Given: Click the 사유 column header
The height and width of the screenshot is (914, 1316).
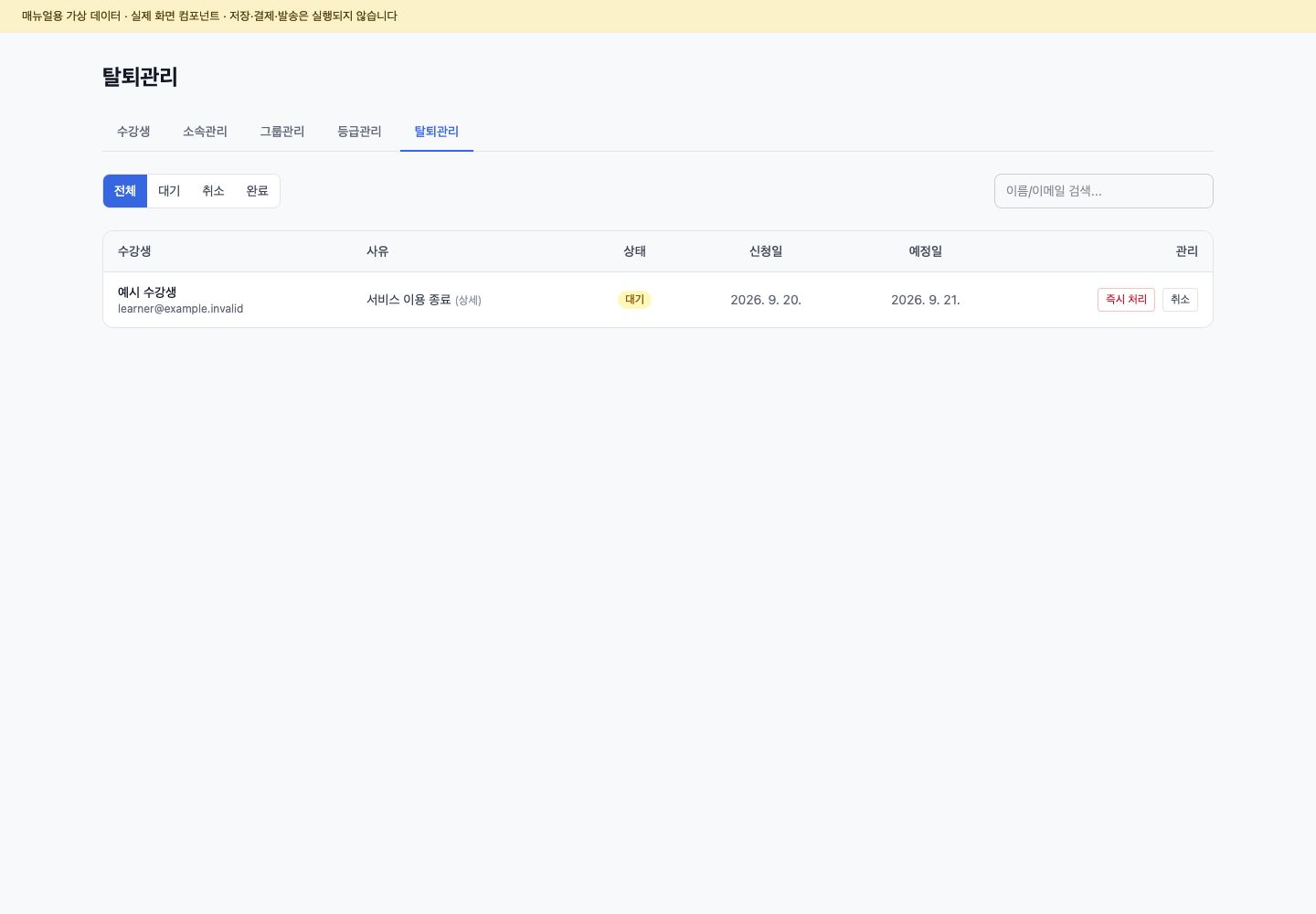Looking at the screenshot, I should pos(377,251).
